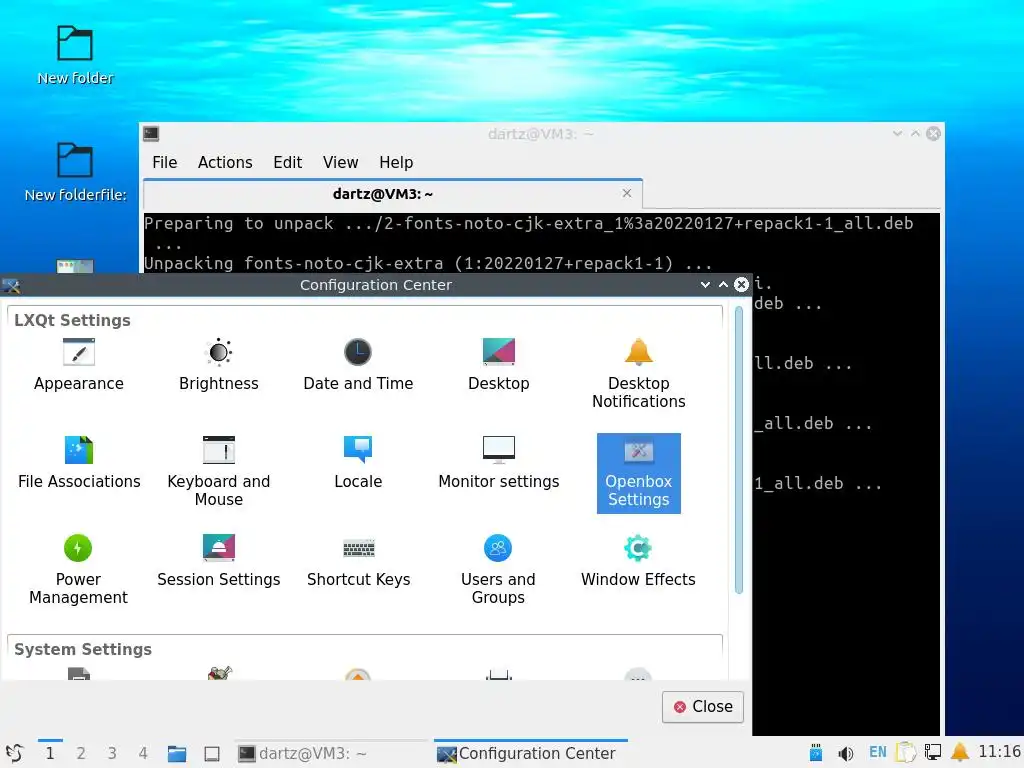Switch to virtual desktop 3
The image size is (1024, 768).
click(112, 753)
